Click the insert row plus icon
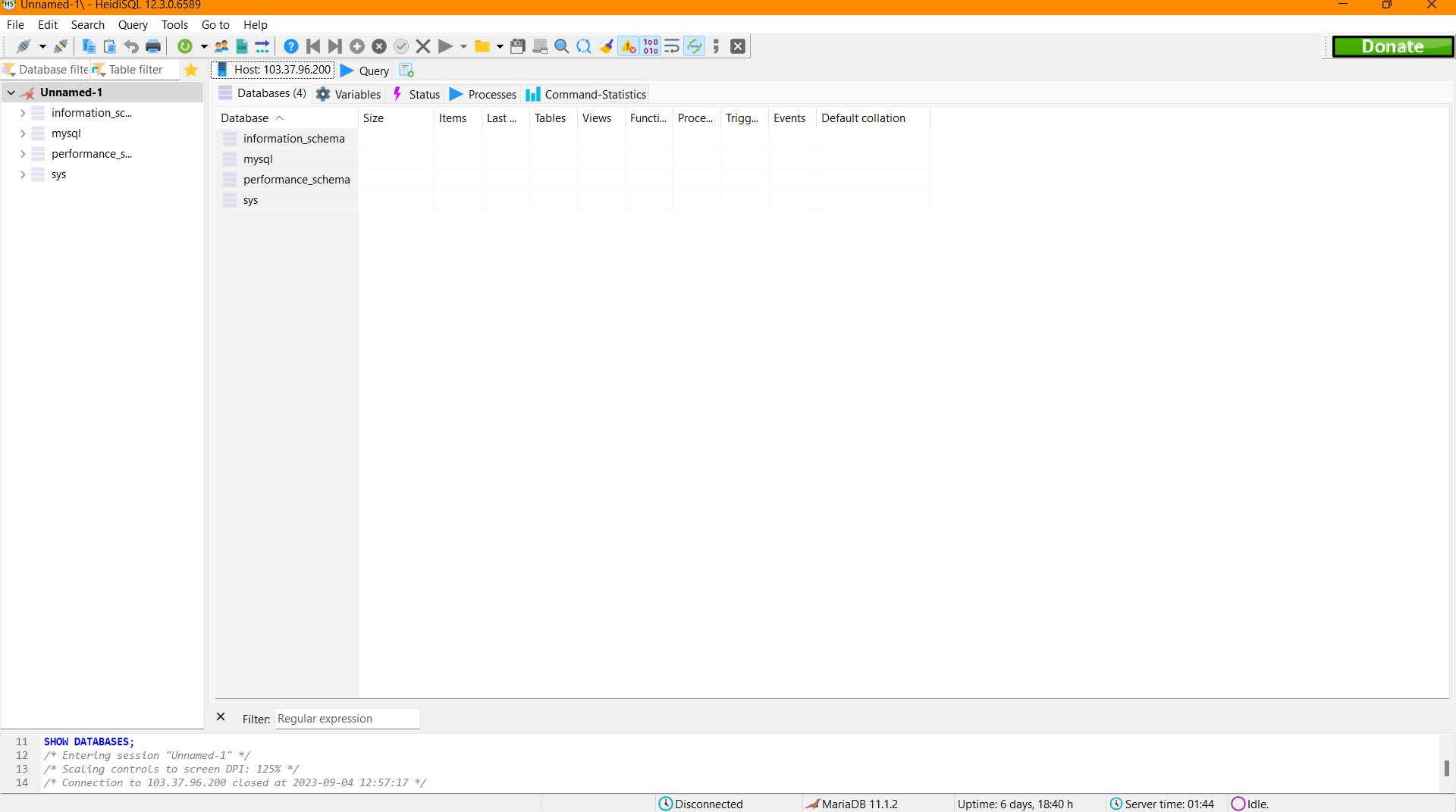1456x812 pixels. point(357,46)
